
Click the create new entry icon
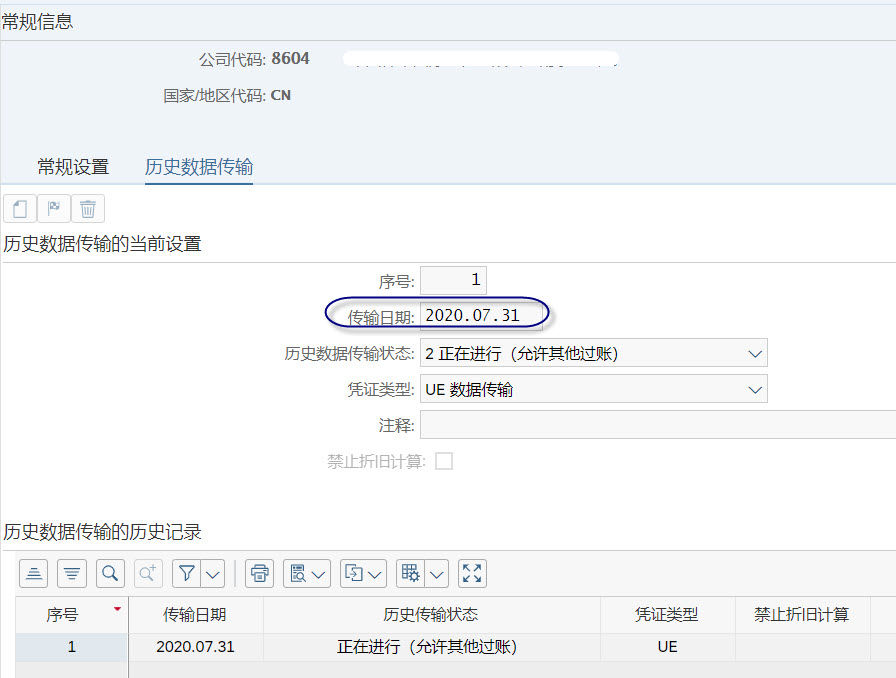pyautogui.click(x=20, y=209)
